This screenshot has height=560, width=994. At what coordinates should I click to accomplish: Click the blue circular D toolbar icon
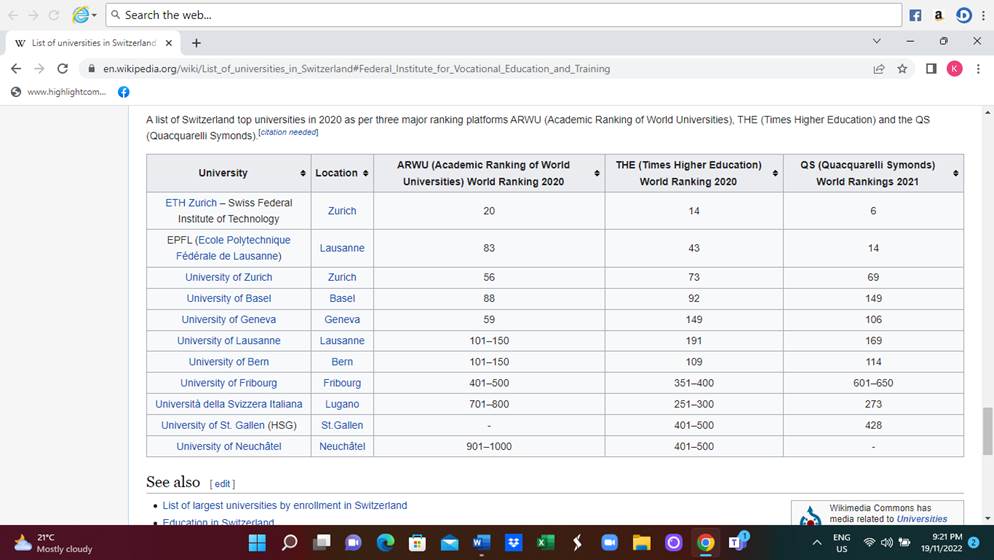point(964,15)
